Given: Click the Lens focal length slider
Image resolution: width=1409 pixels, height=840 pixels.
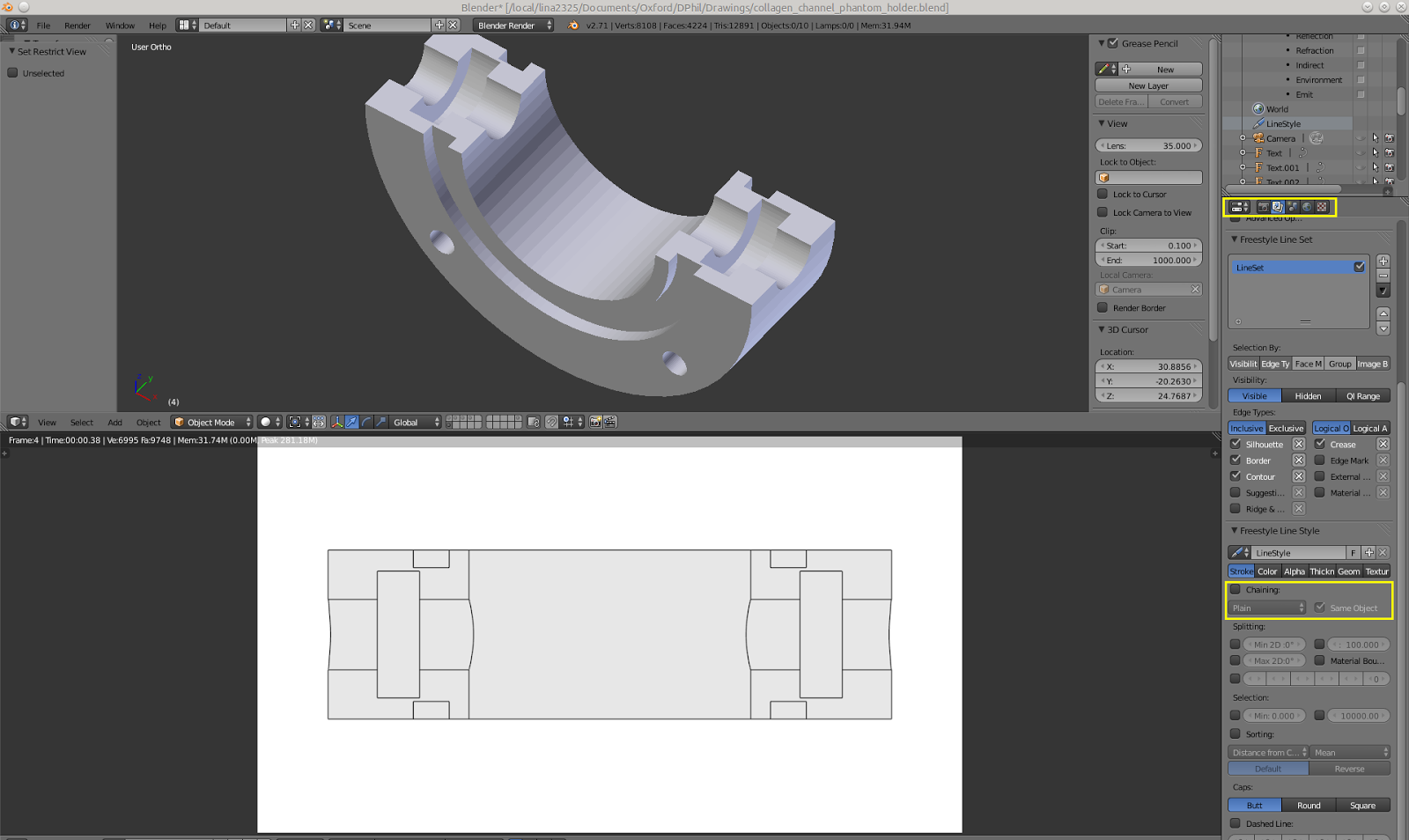Looking at the screenshot, I should pyautogui.click(x=1148, y=146).
